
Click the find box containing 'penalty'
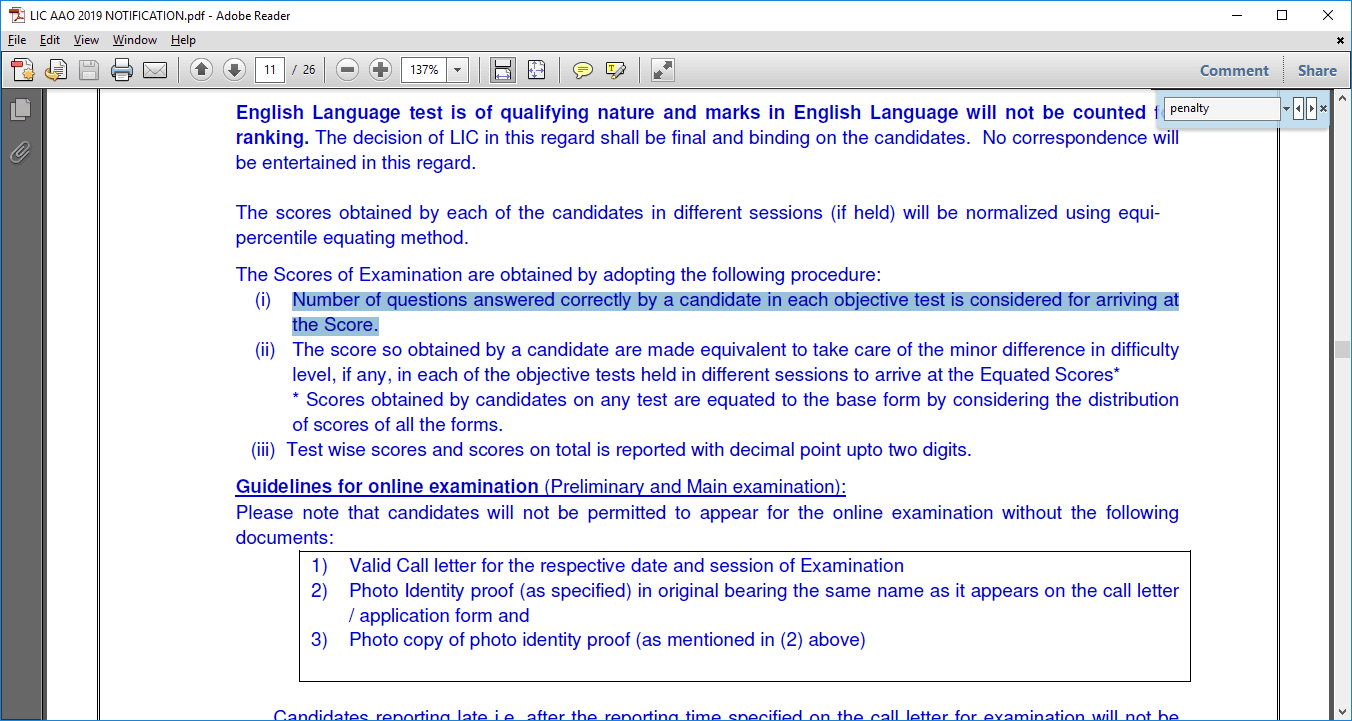pyautogui.click(x=1222, y=108)
